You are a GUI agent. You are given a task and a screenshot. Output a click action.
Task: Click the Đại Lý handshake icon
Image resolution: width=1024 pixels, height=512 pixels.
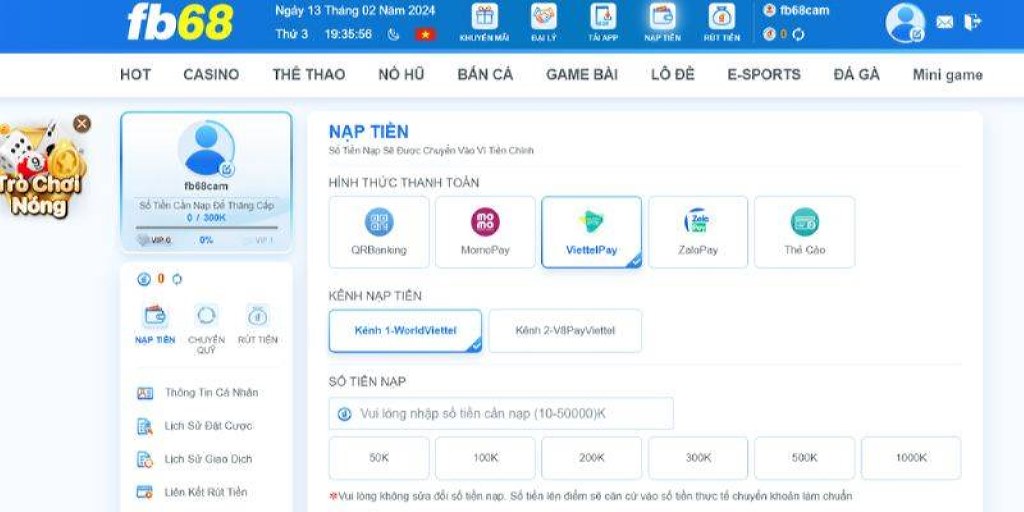(543, 18)
